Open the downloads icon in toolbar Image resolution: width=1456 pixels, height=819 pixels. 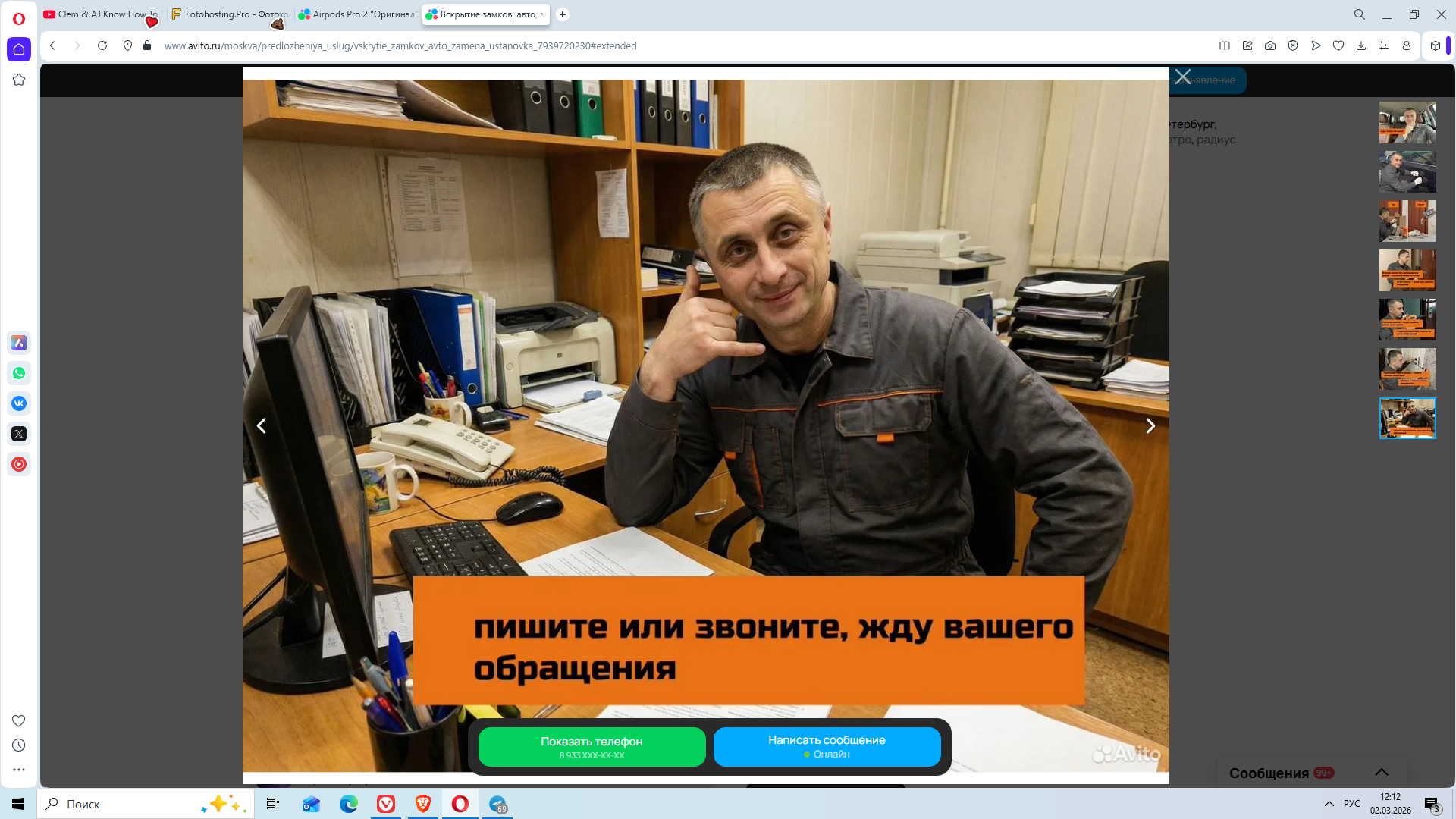click(1361, 45)
